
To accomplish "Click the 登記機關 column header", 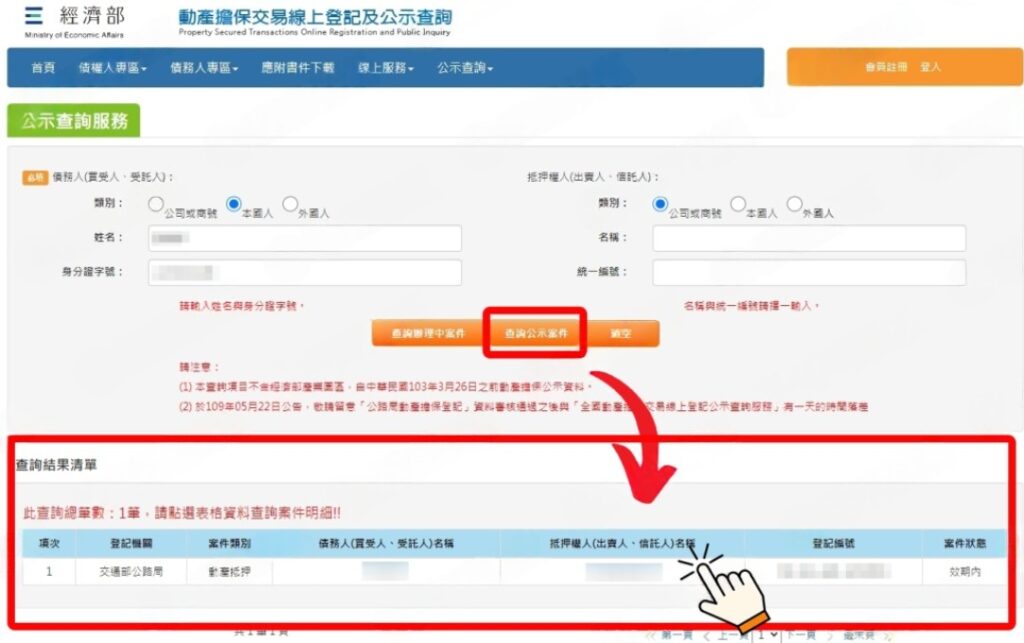I will (x=131, y=543).
